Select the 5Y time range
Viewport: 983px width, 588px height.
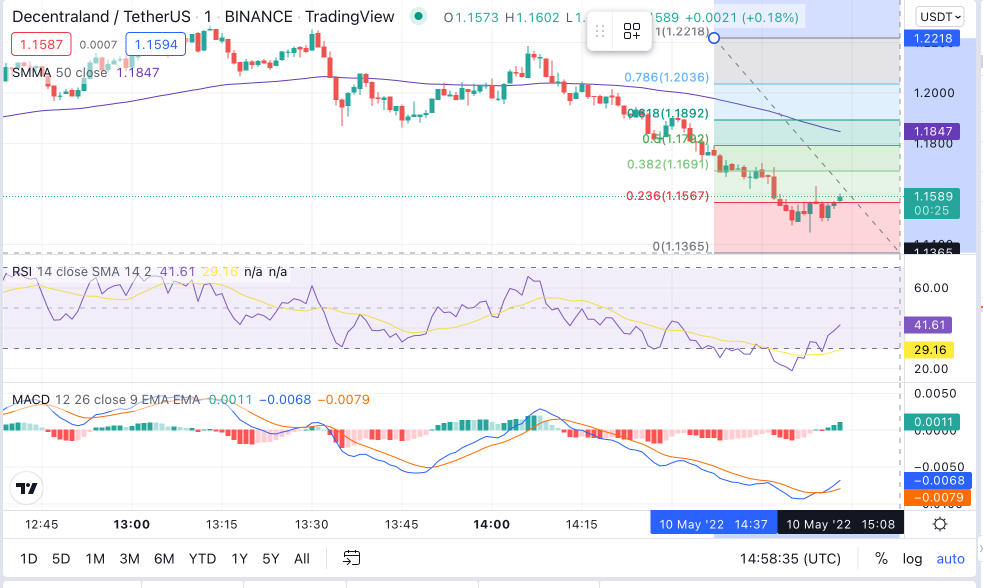coord(270,559)
